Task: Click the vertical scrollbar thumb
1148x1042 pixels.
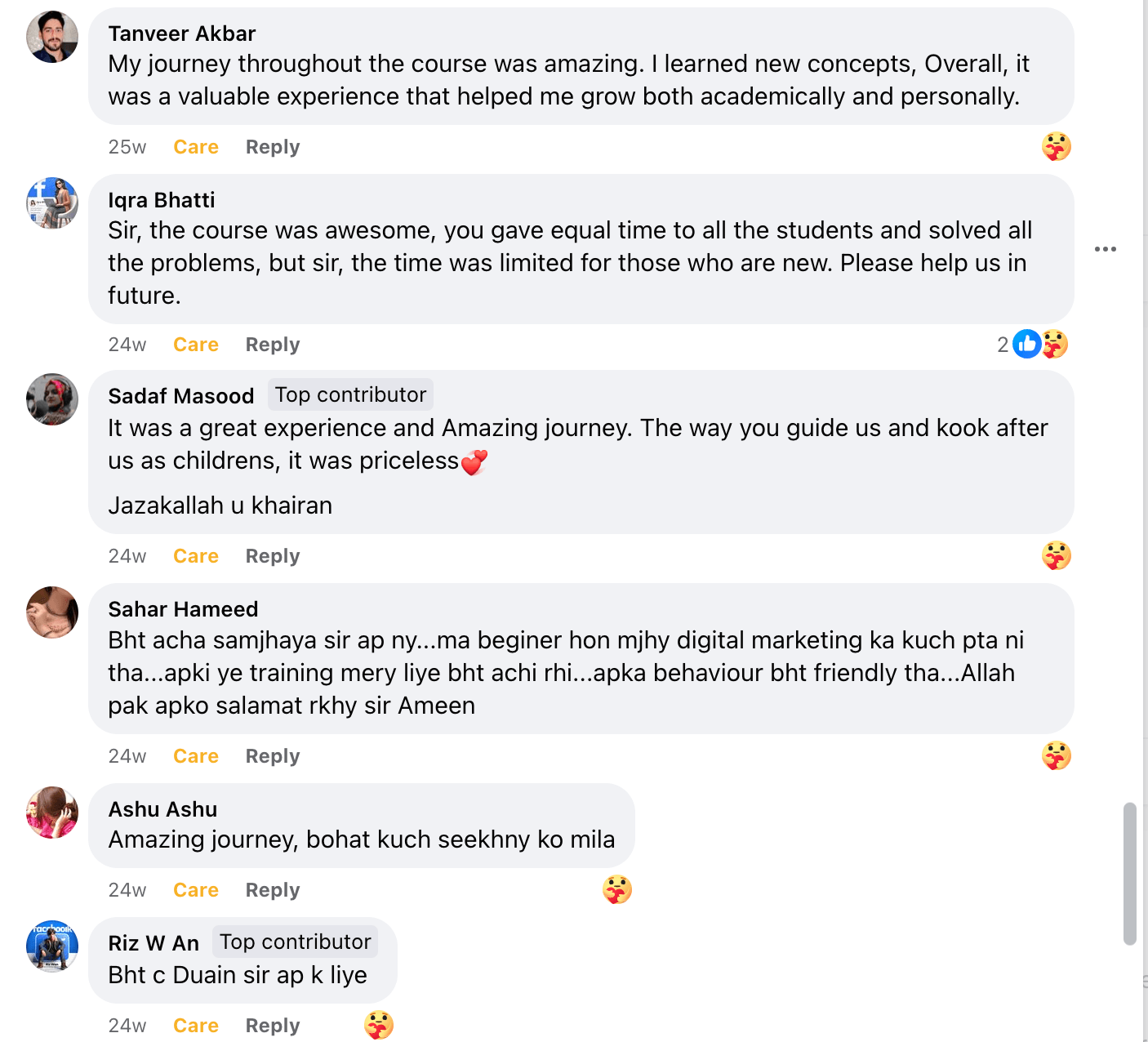Action: tap(1129, 874)
